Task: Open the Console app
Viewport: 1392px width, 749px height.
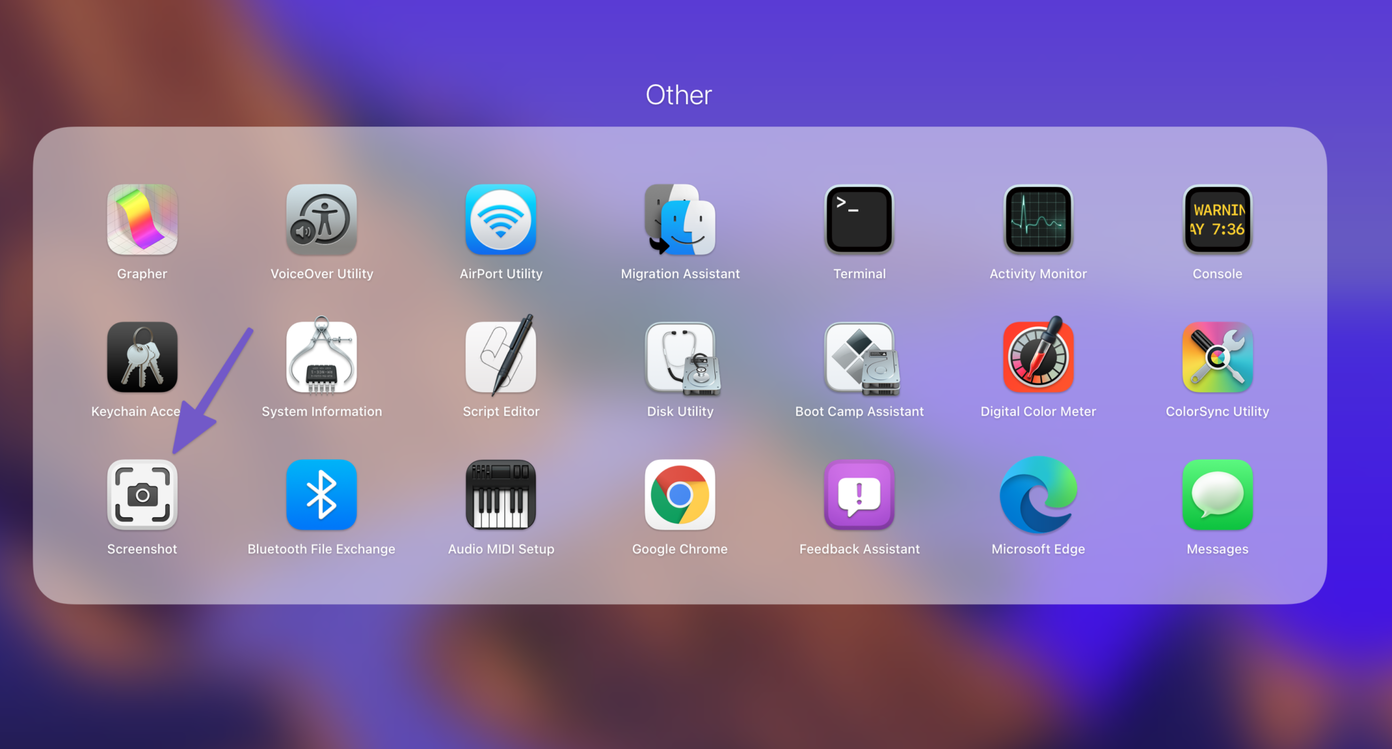Action: coord(1217,219)
